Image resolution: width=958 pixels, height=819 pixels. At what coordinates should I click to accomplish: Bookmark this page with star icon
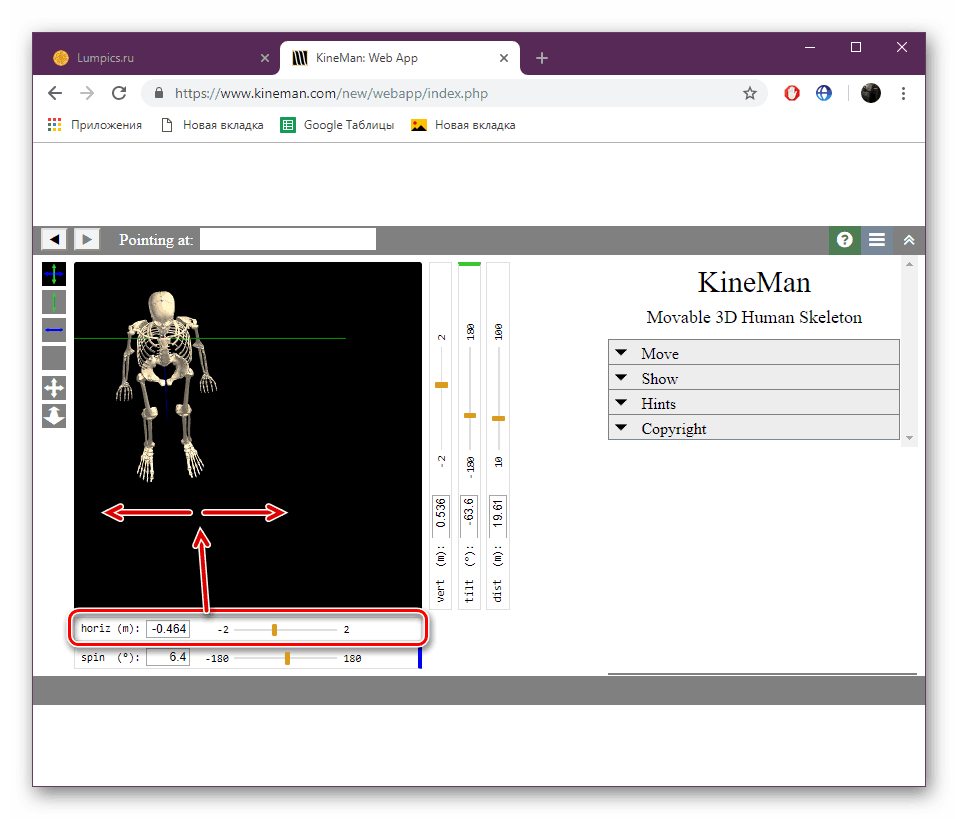750,94
